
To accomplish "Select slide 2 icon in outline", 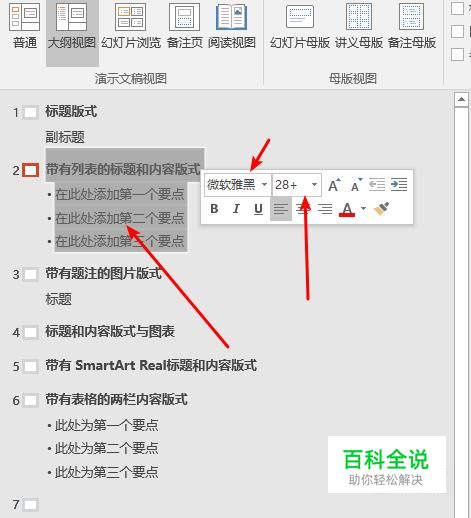I will [31, 170].
